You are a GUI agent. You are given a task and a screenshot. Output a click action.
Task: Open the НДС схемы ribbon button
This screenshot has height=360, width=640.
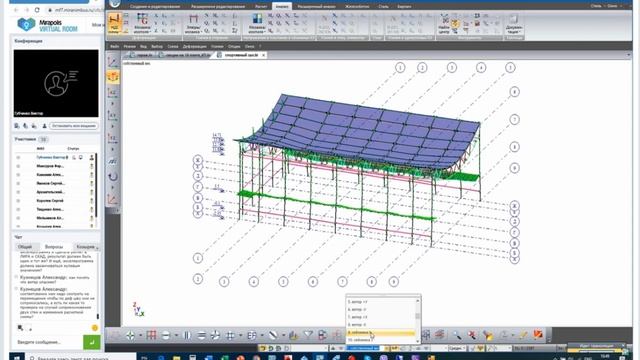(114, 23)
